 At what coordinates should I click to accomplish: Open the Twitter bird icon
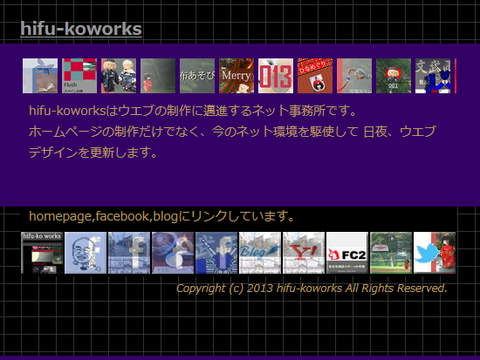click(x=435, y=253)
